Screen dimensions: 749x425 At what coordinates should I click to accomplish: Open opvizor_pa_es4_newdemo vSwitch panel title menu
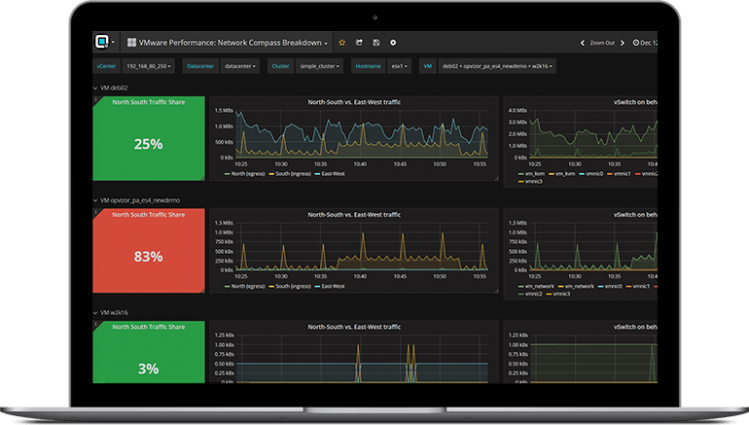point(635,215)
